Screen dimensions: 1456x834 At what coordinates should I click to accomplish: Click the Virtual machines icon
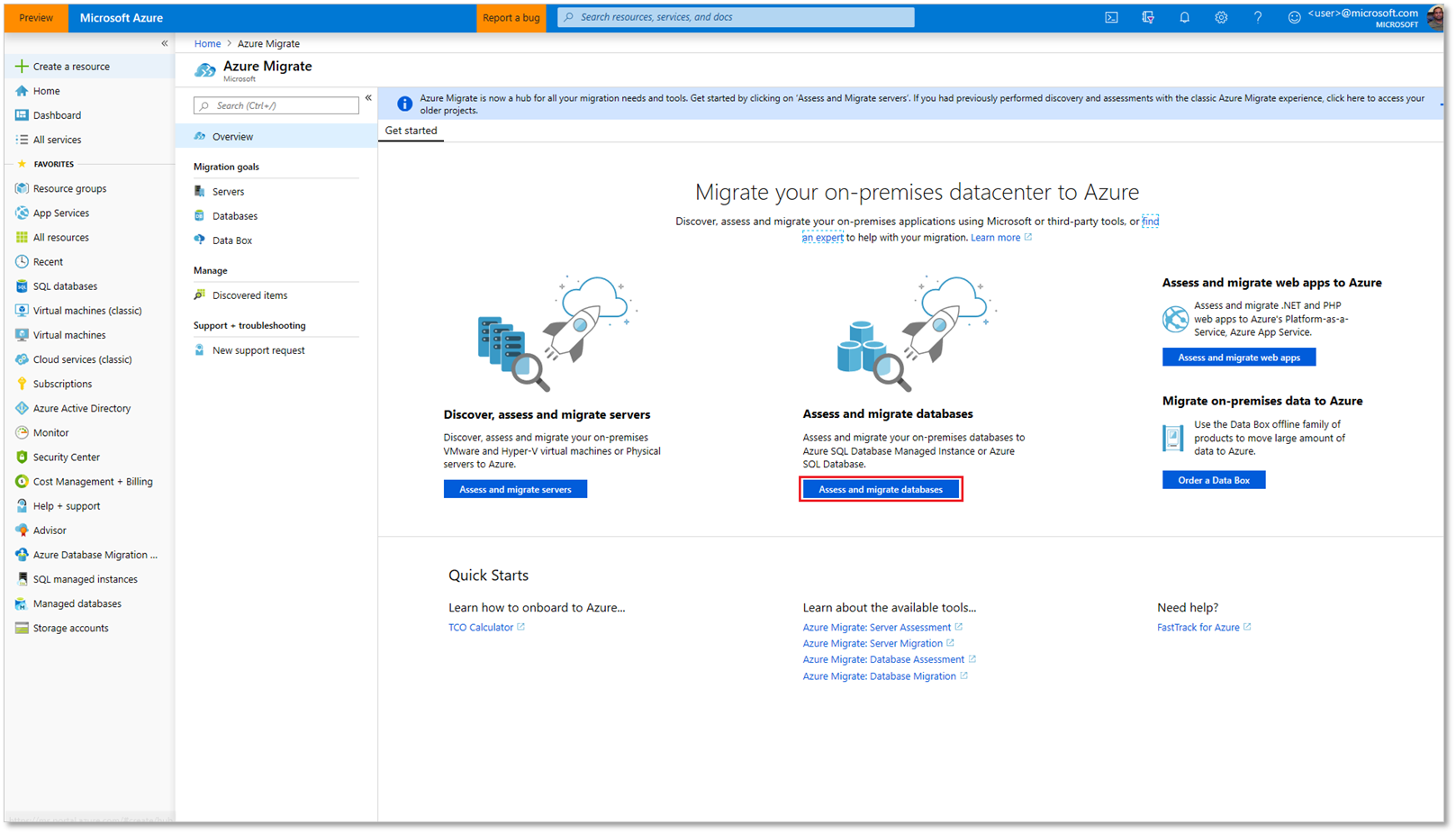22,334
